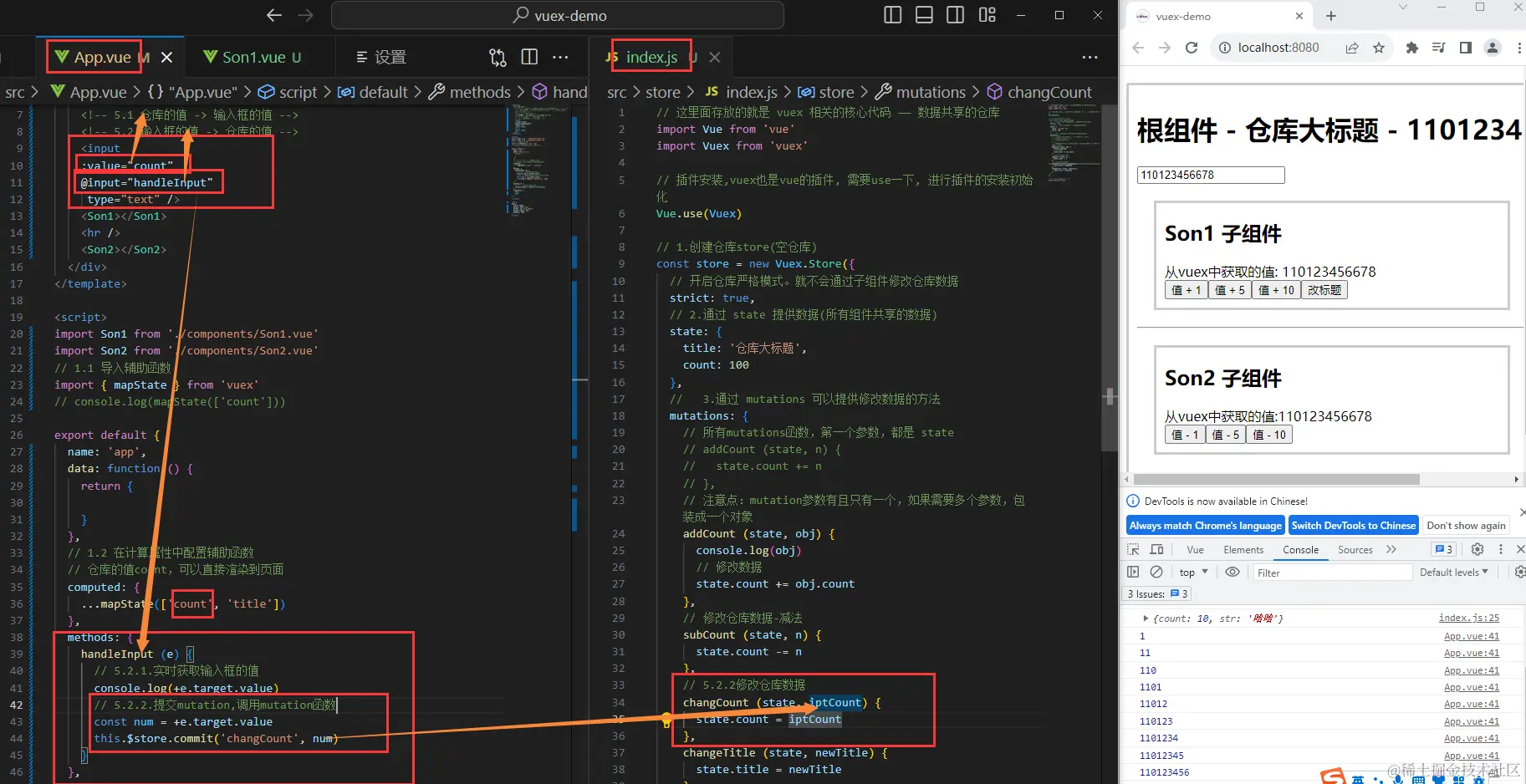1526x784 pixels.
Task: Select the changCount breadcrumb in index.js
Action: tap(1039, 92)
